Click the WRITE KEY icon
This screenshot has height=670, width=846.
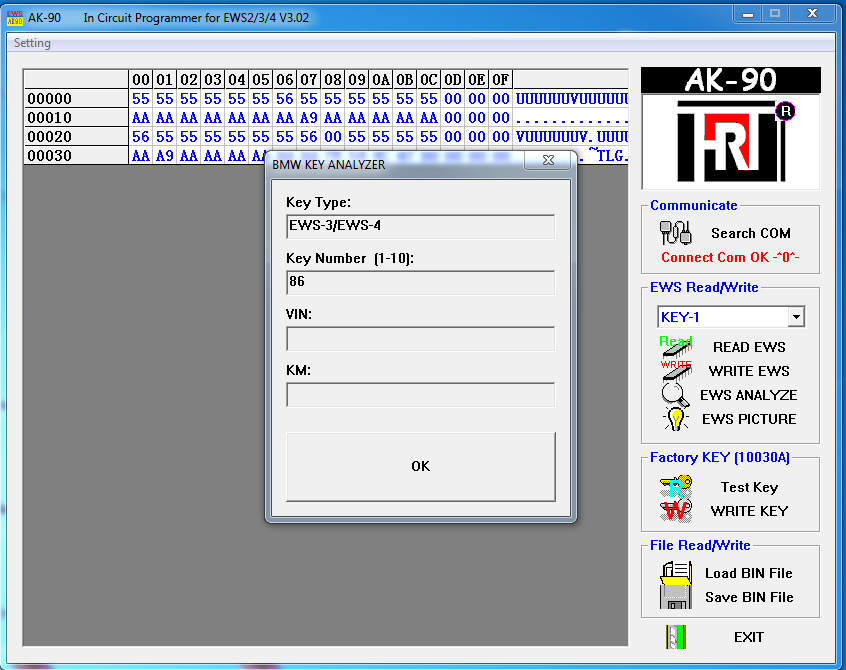tap(676, 510)
